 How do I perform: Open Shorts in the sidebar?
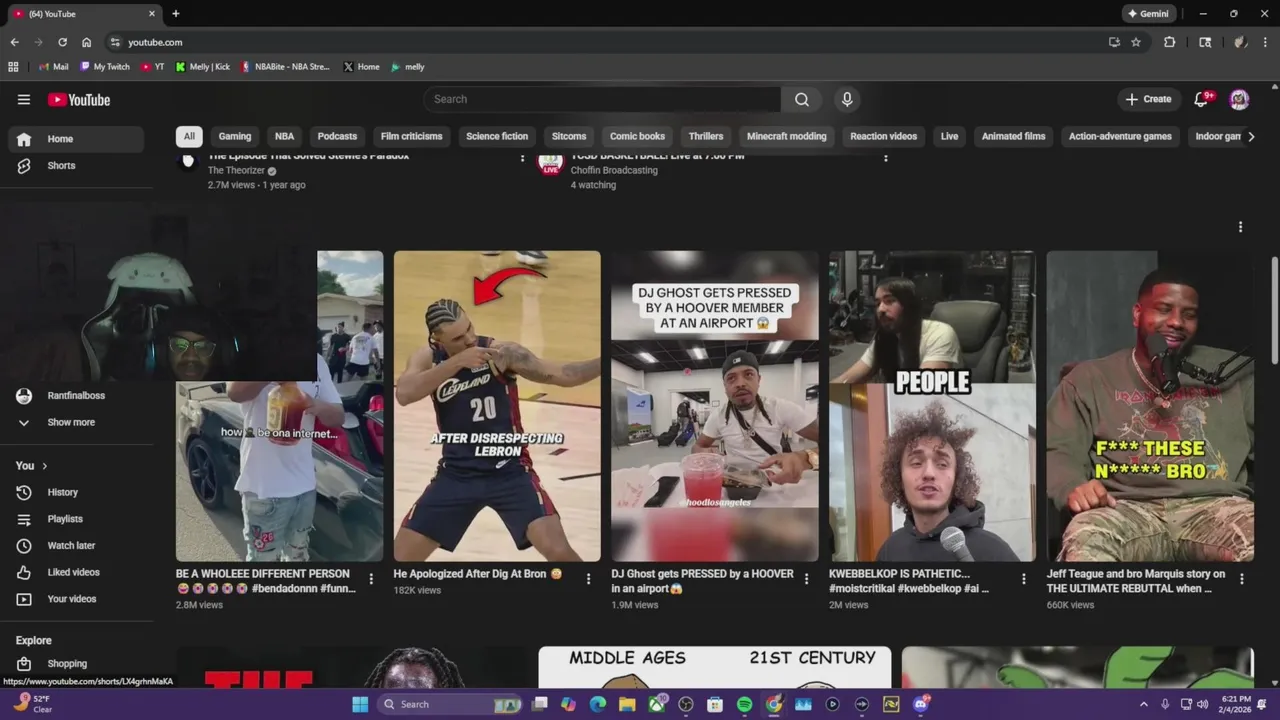[x=76, y=165]
